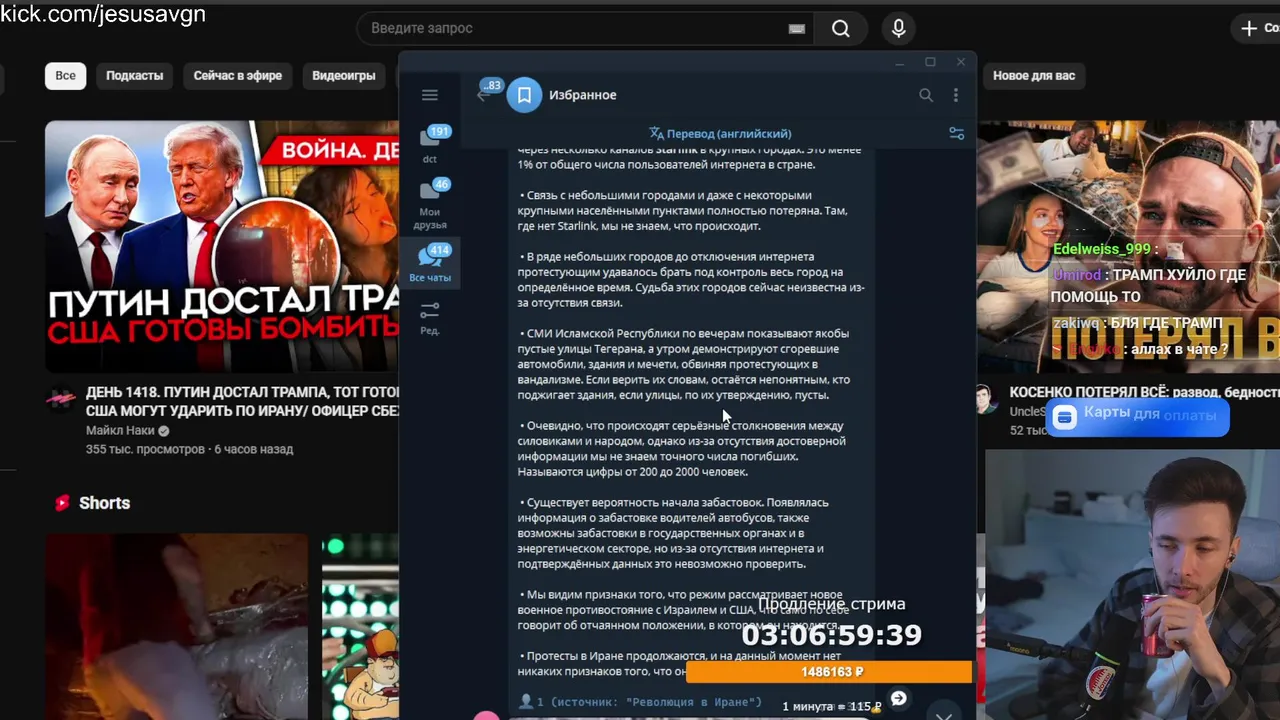
Task: Click the YouTube search magnifier button
Action: (841, 28)
